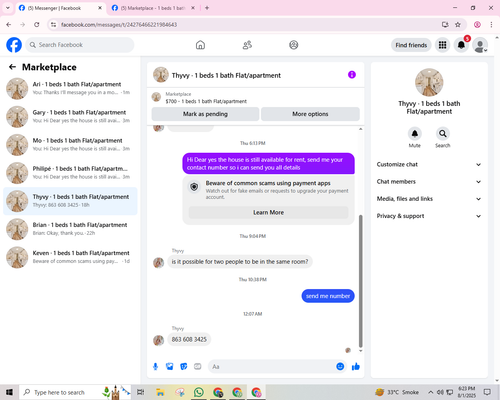Click the scroll down arrow in chat
The image size is (500, 400).
click(360, 351)
